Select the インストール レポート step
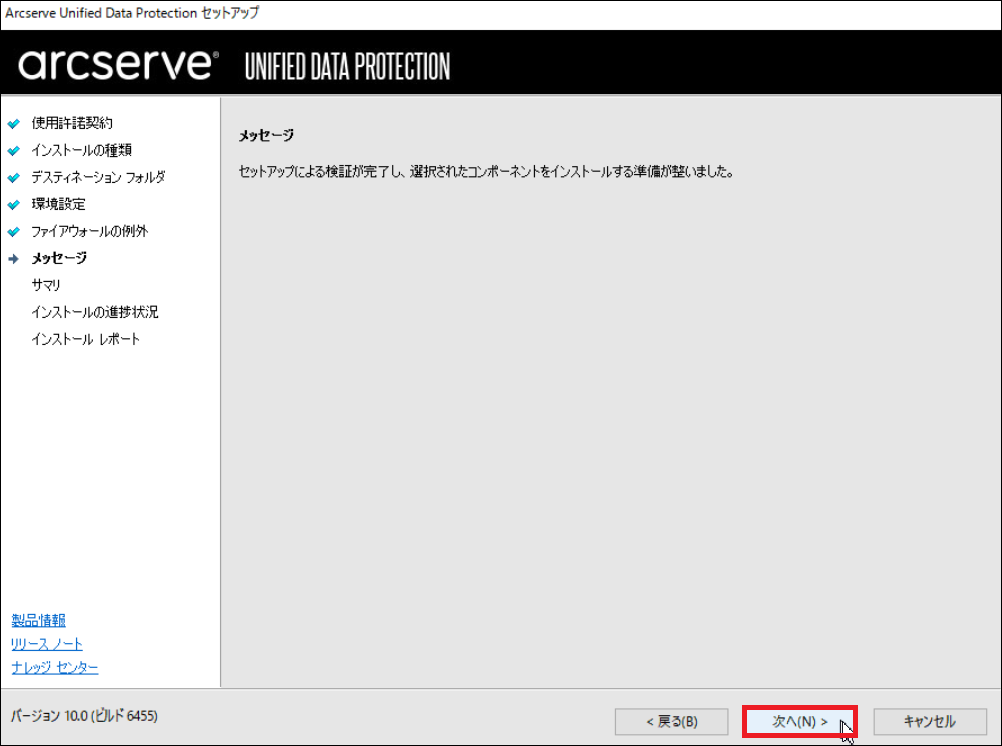1002x746 pixels. coord(86,339)
